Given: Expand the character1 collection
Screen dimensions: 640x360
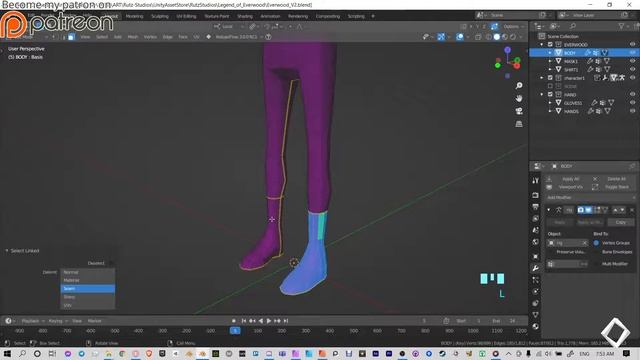Looking at the screenshot, I should click(x=542, y=78).
